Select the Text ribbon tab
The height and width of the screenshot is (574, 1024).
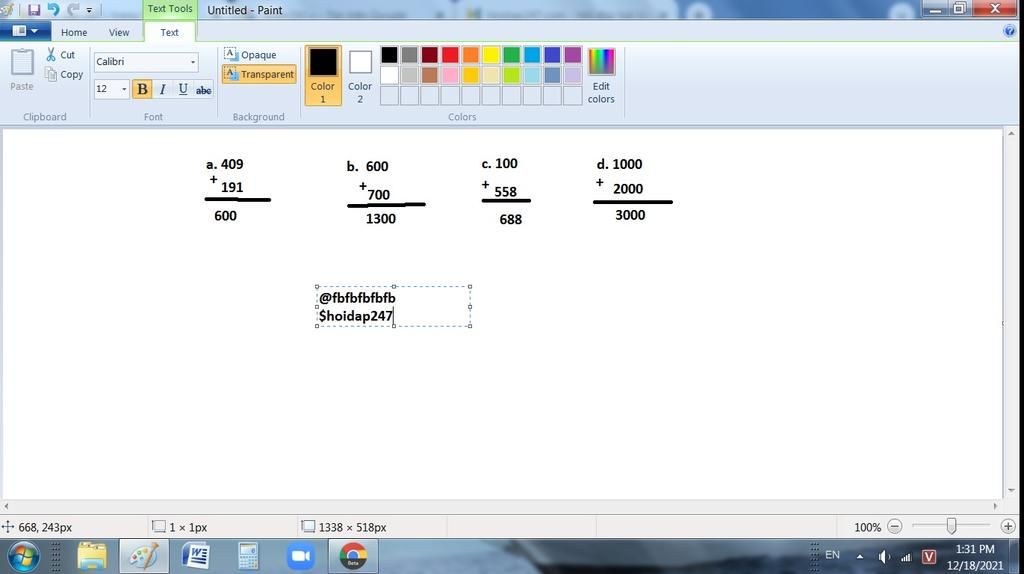[x=169, y=32]
